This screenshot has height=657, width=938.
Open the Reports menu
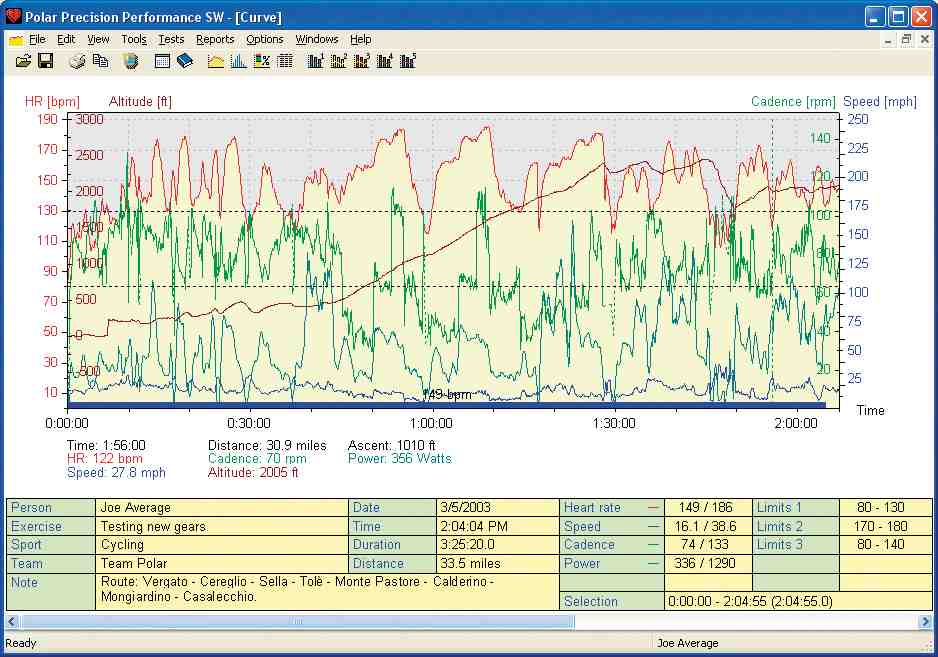(215, 39)
